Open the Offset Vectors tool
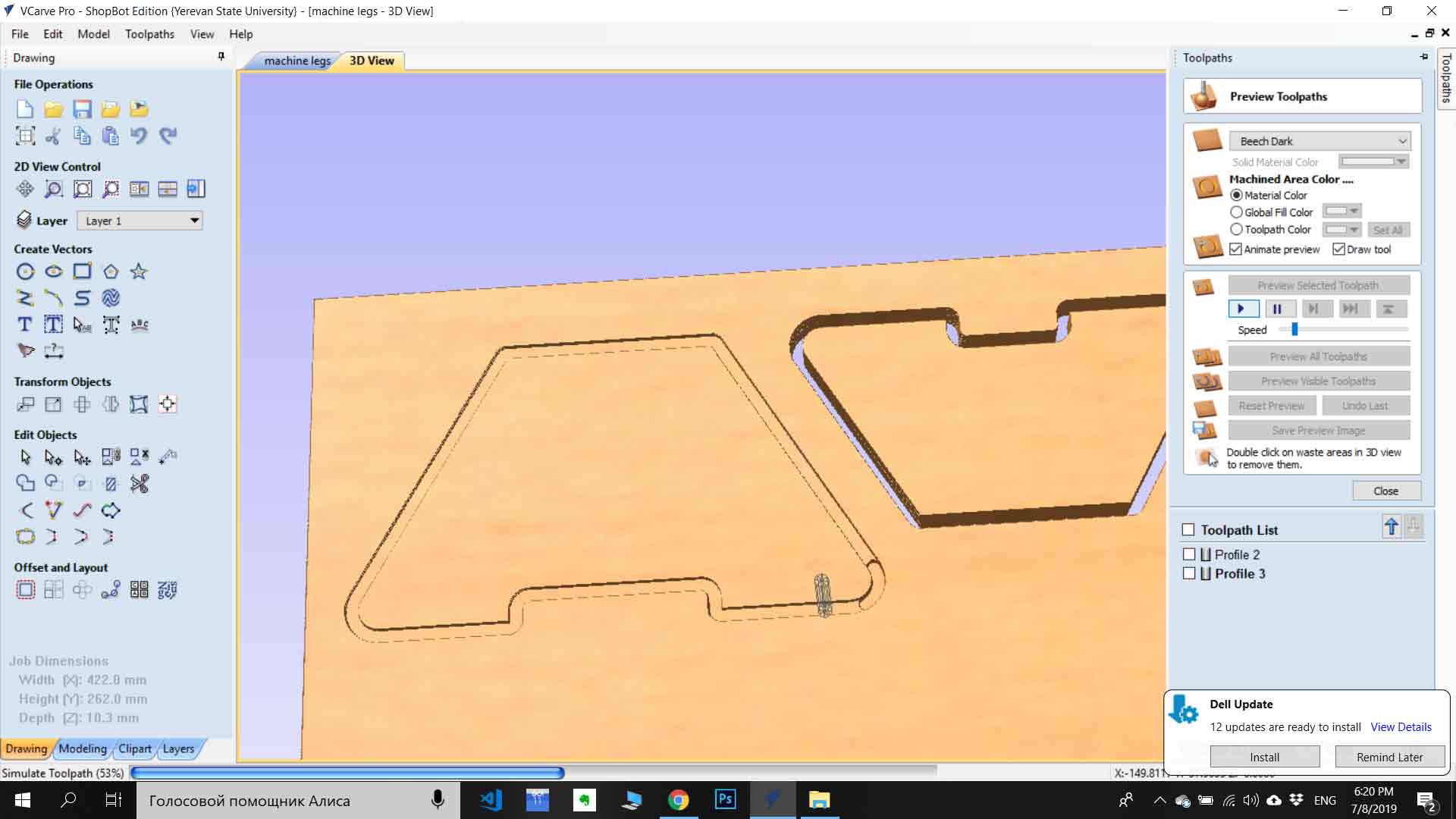 tap(25, 590)
